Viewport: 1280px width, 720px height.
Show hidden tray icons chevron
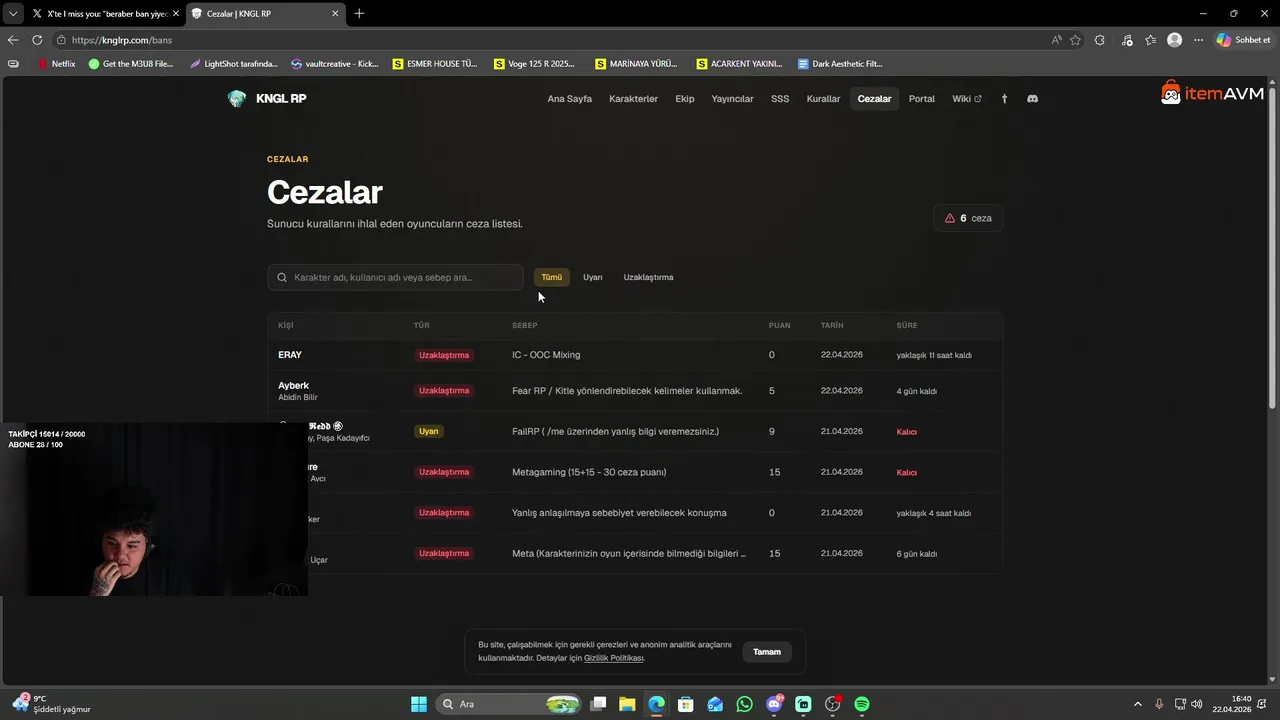tap(1137, 704)
